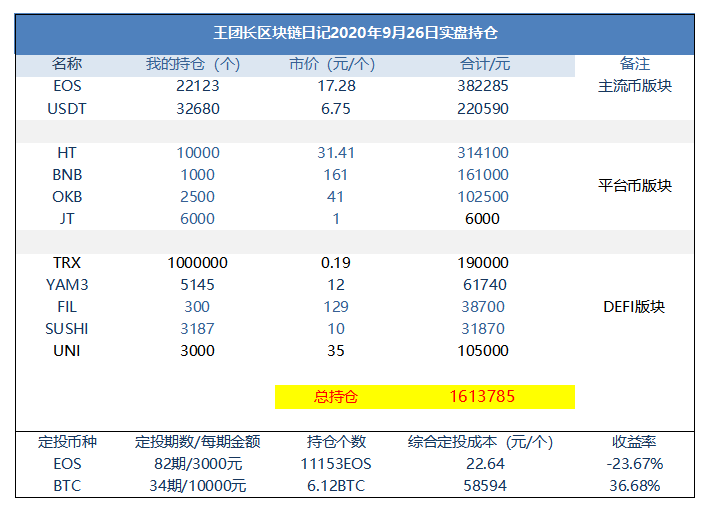The image size is (707, 505).
Task: Select the 综合定投成本（元/个） header
Action: (x=480, y=442)
